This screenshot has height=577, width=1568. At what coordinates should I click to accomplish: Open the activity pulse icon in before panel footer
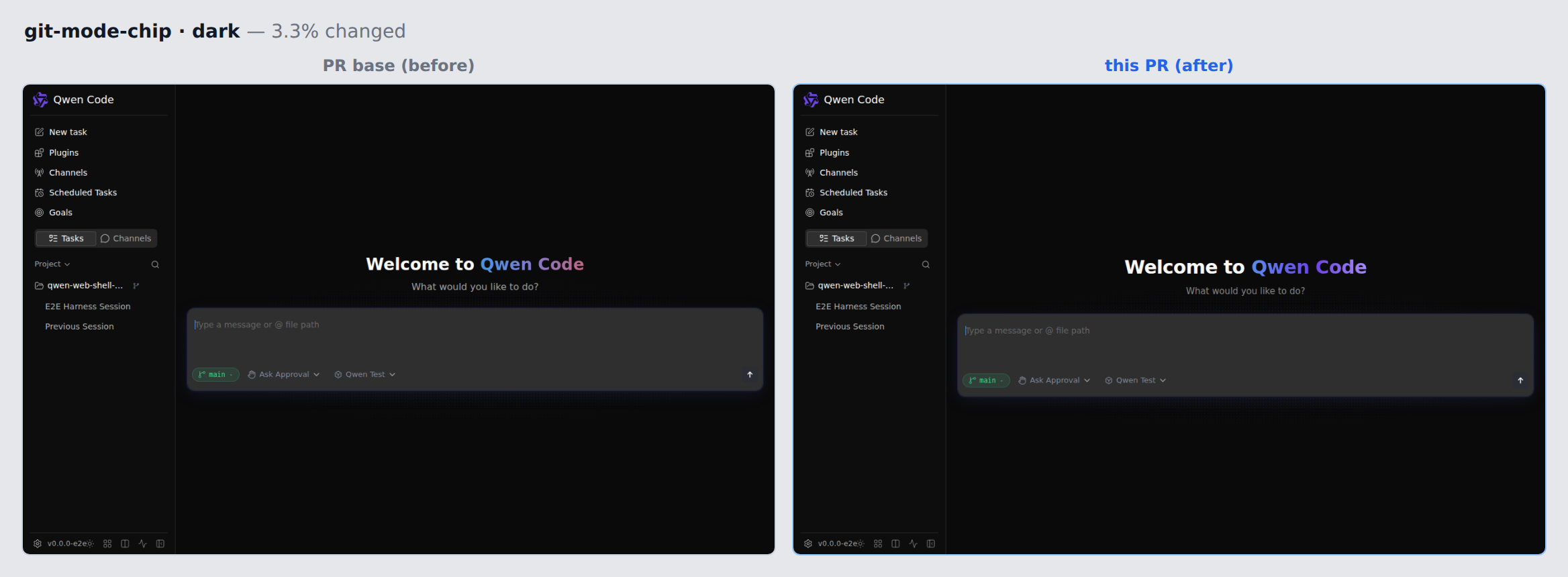click(x=142, y=543)
